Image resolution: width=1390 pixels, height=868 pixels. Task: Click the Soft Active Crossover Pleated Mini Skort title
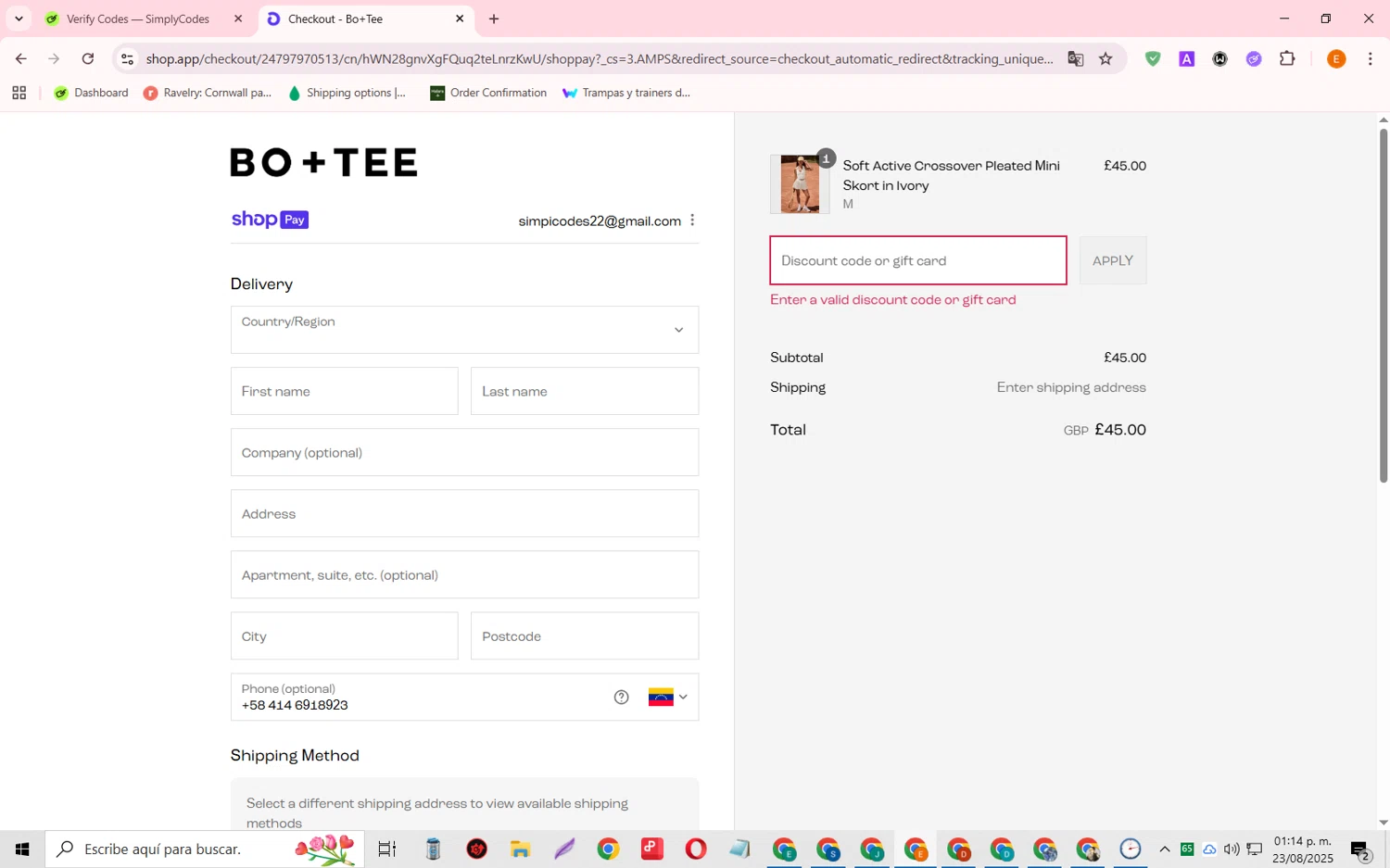point(951,175)
